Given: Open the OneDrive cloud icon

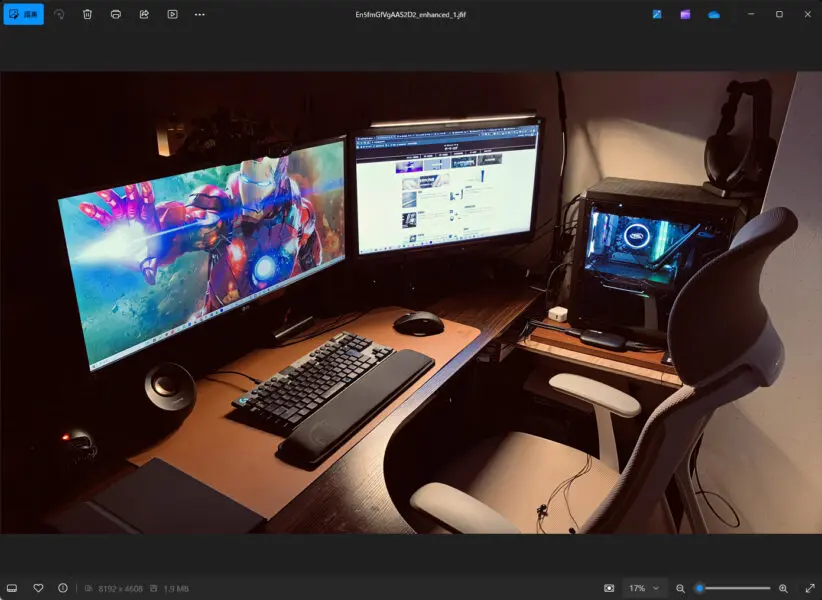Looking at the screenshot, I should (713, 15).
